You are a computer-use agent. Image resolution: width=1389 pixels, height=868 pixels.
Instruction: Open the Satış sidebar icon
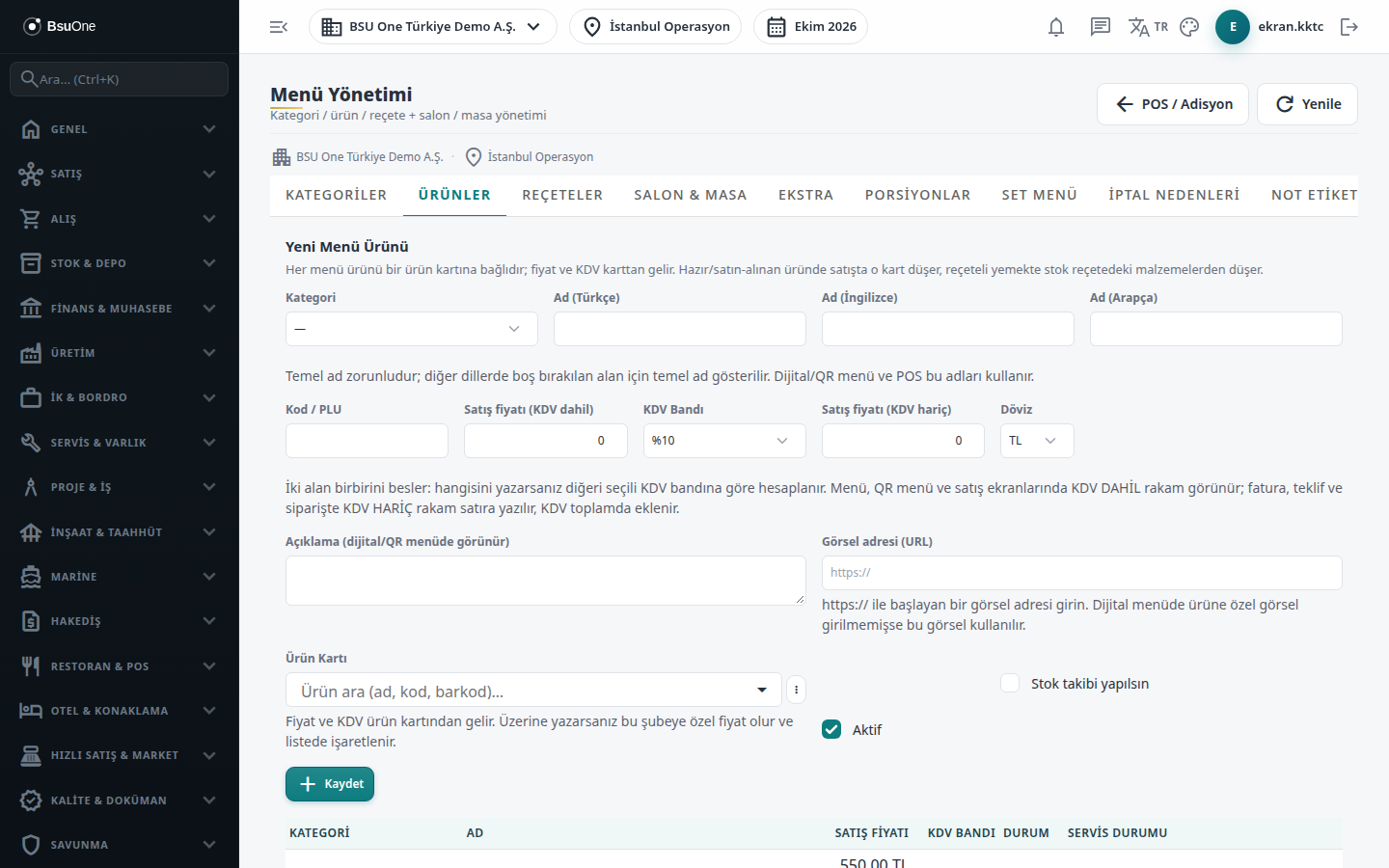pos(31,174)
